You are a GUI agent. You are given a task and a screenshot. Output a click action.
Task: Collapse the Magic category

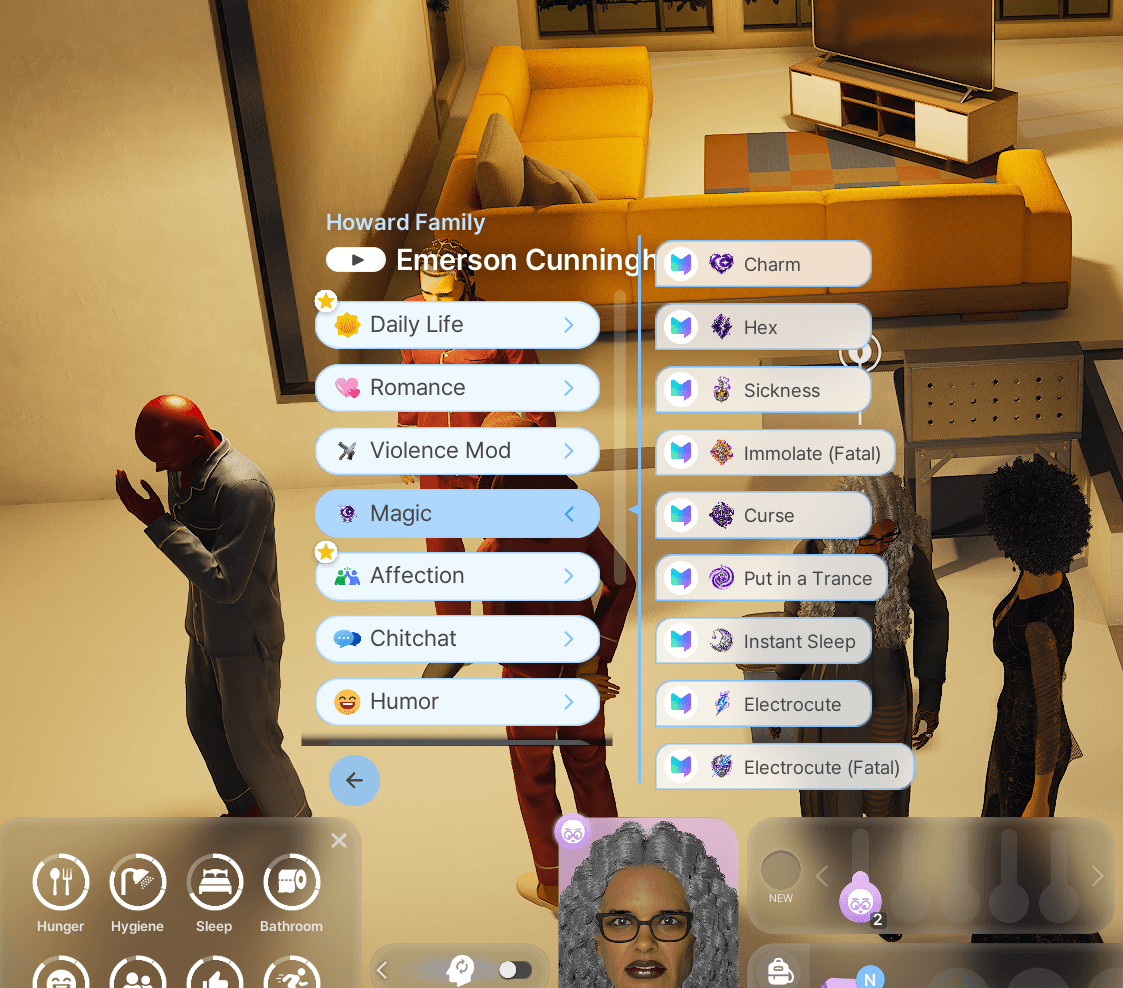pos(457,514)
